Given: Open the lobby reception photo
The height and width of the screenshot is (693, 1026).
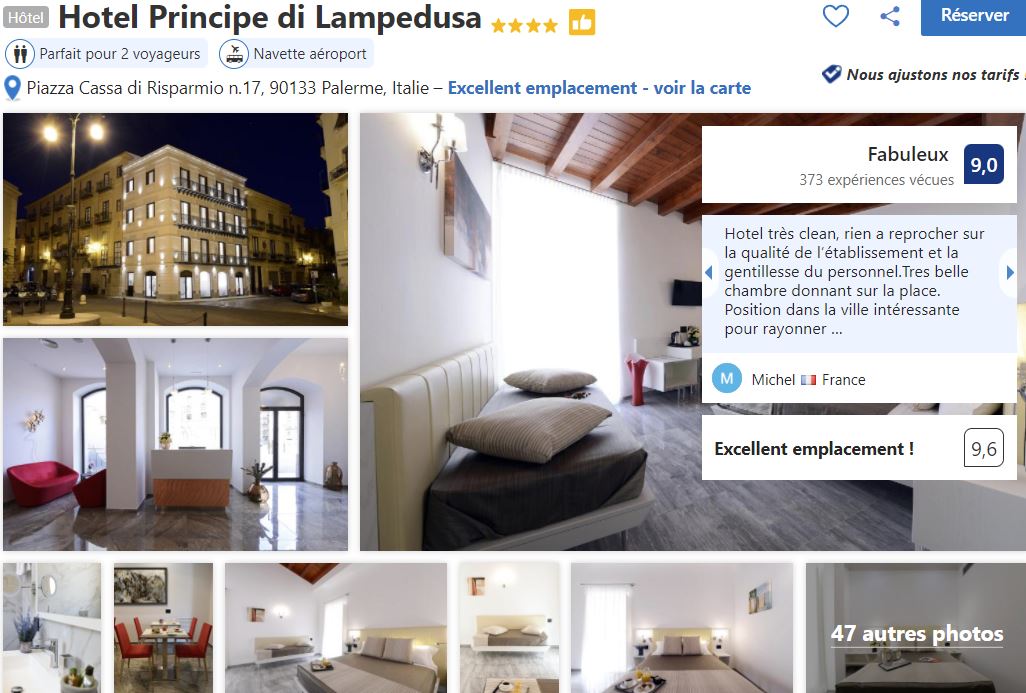Looking at the screenshot, I should click(175, 444).
